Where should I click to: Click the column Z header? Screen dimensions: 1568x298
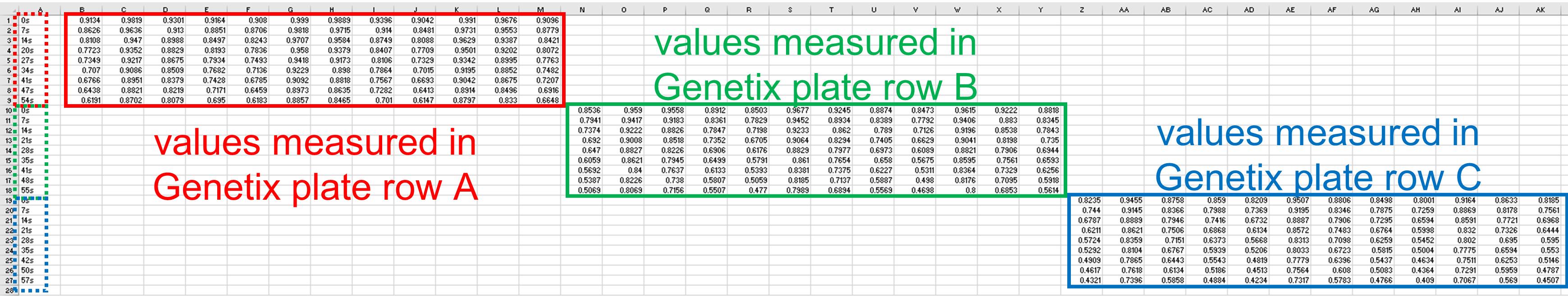coord(1082,10)
